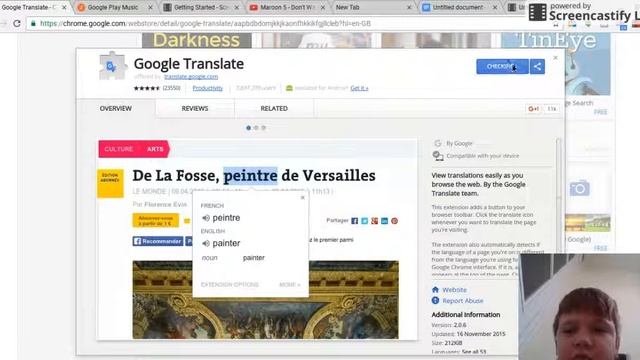640x360 pixels.
Task: Click the Facebook Recommander button
Action: [158, 241]
